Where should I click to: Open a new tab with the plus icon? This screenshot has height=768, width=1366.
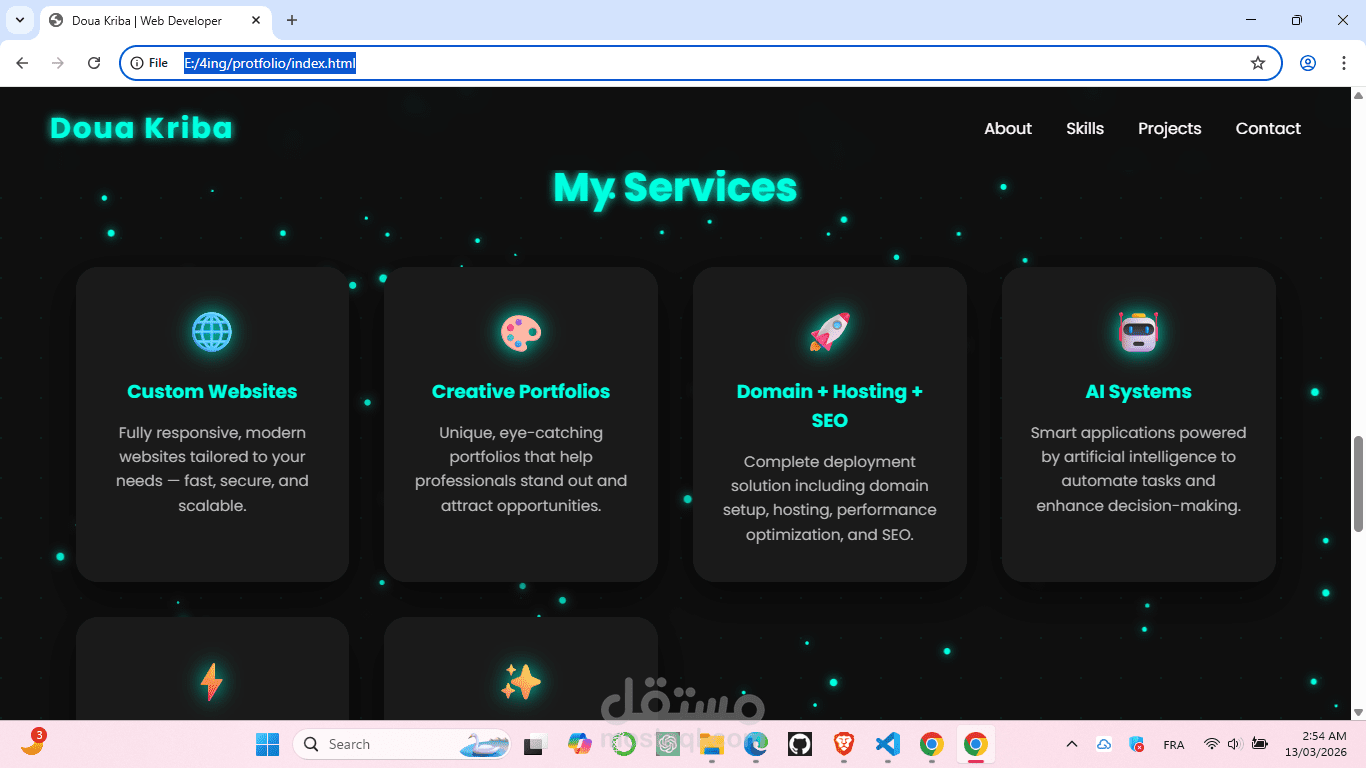coord(292,20)
